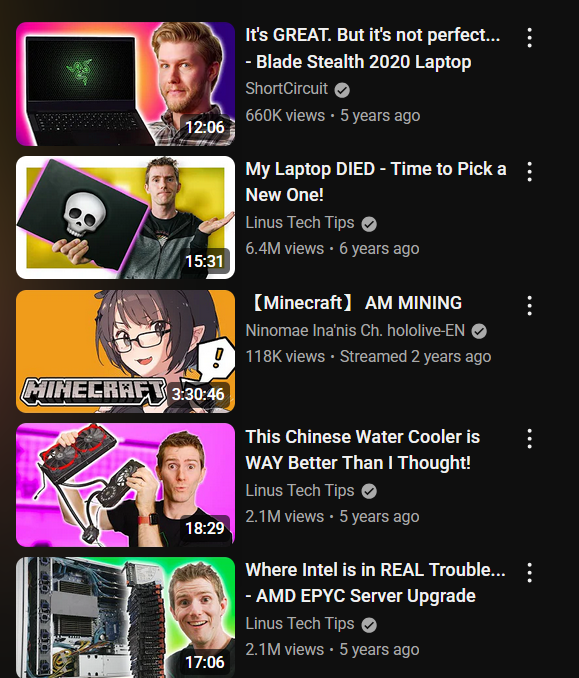579x678 pixels.
Task: Click verified badge on My Laptop DIED channel
Action: pos(369,224)
